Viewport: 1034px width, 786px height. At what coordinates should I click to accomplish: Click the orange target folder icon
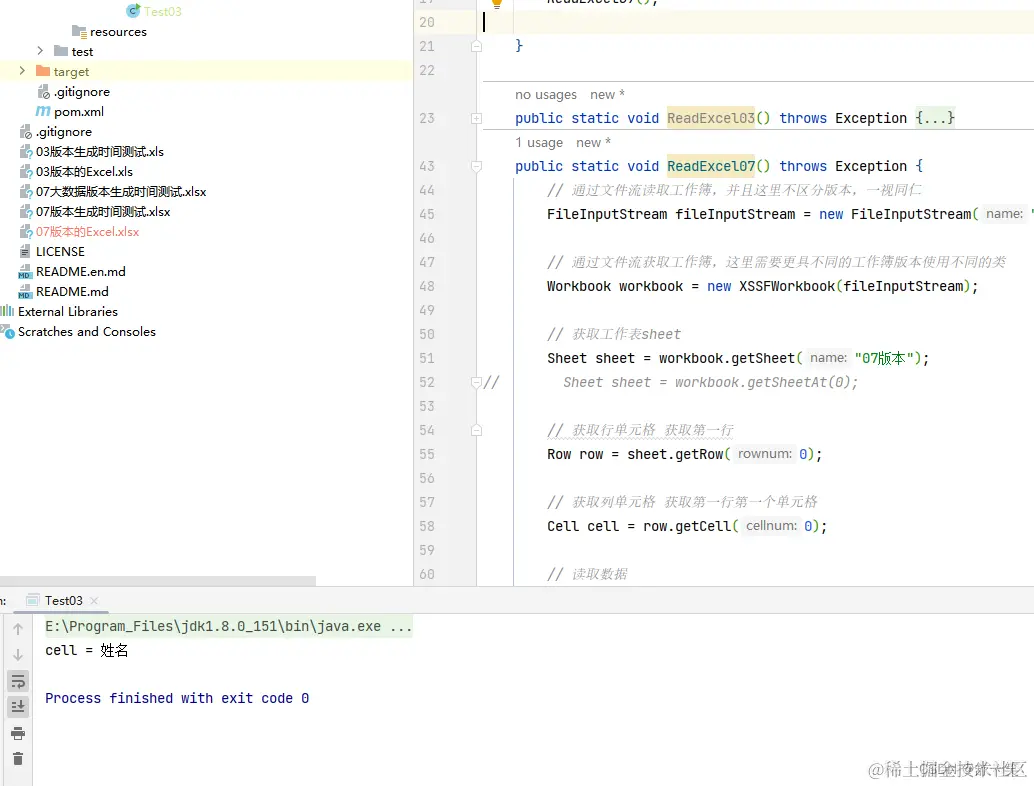point(43,71)
